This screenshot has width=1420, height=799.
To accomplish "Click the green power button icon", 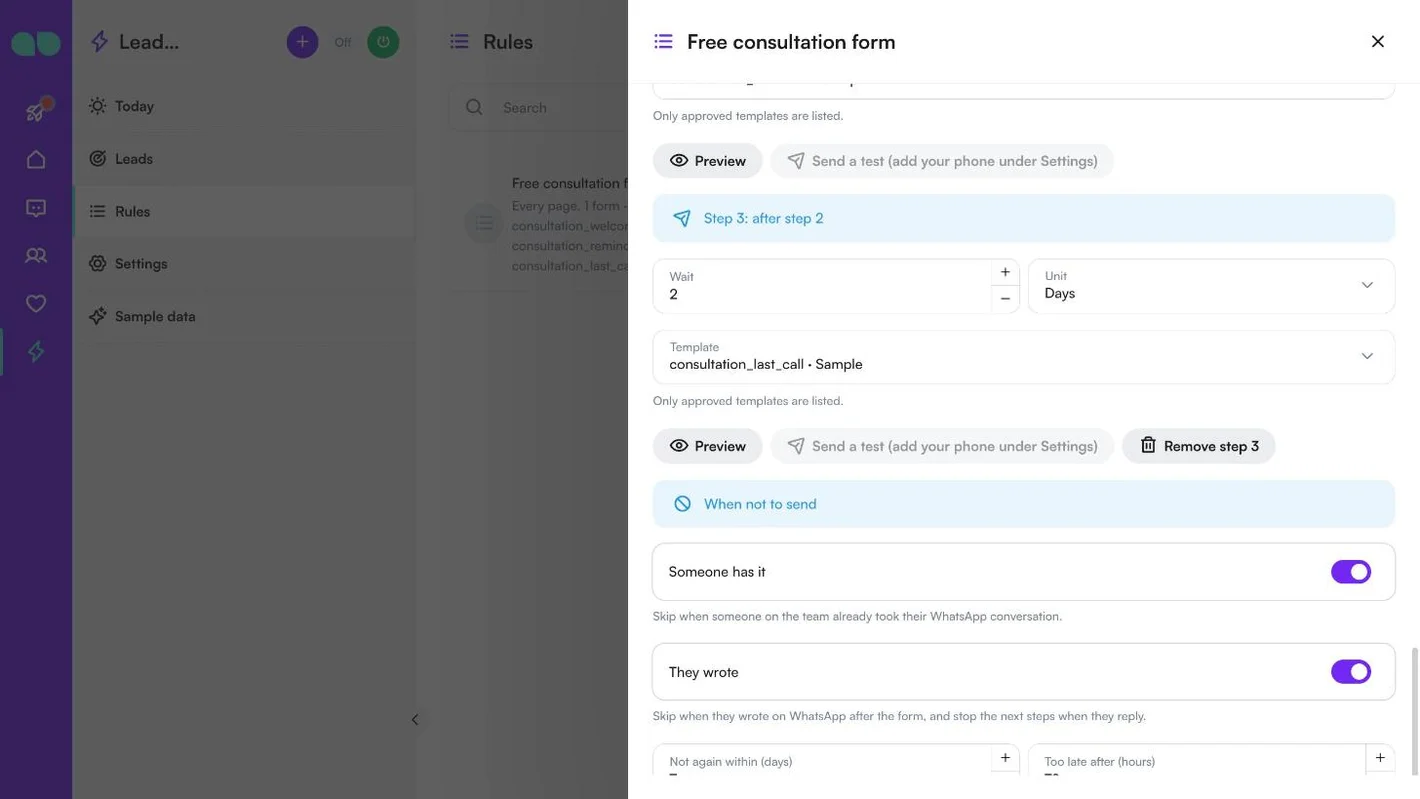I will click(383, 42).
